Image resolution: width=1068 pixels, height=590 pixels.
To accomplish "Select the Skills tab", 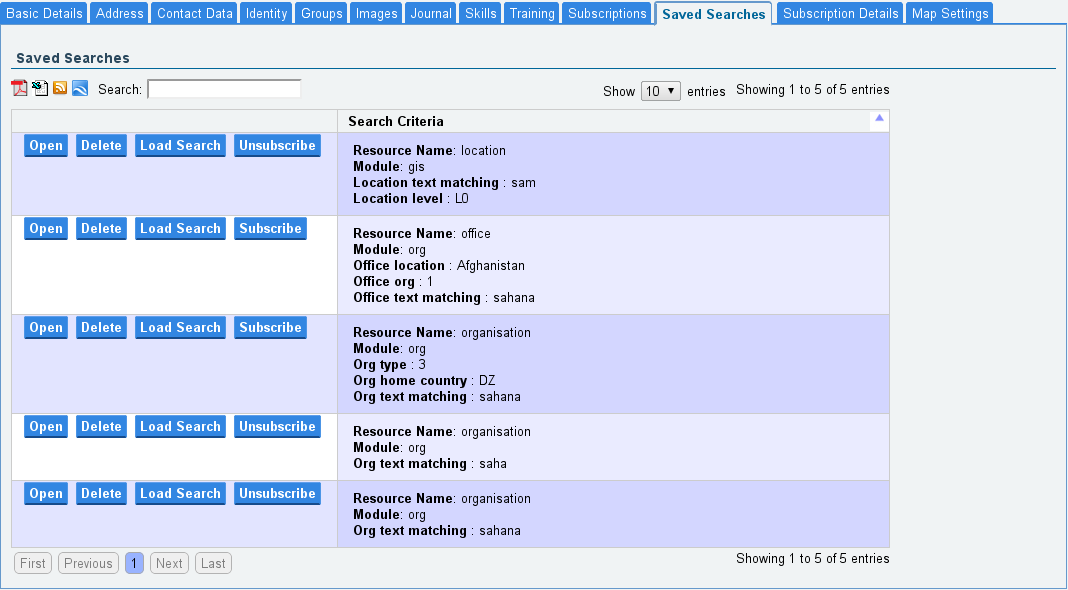I will pyautogui.click(x=480, y=14).
